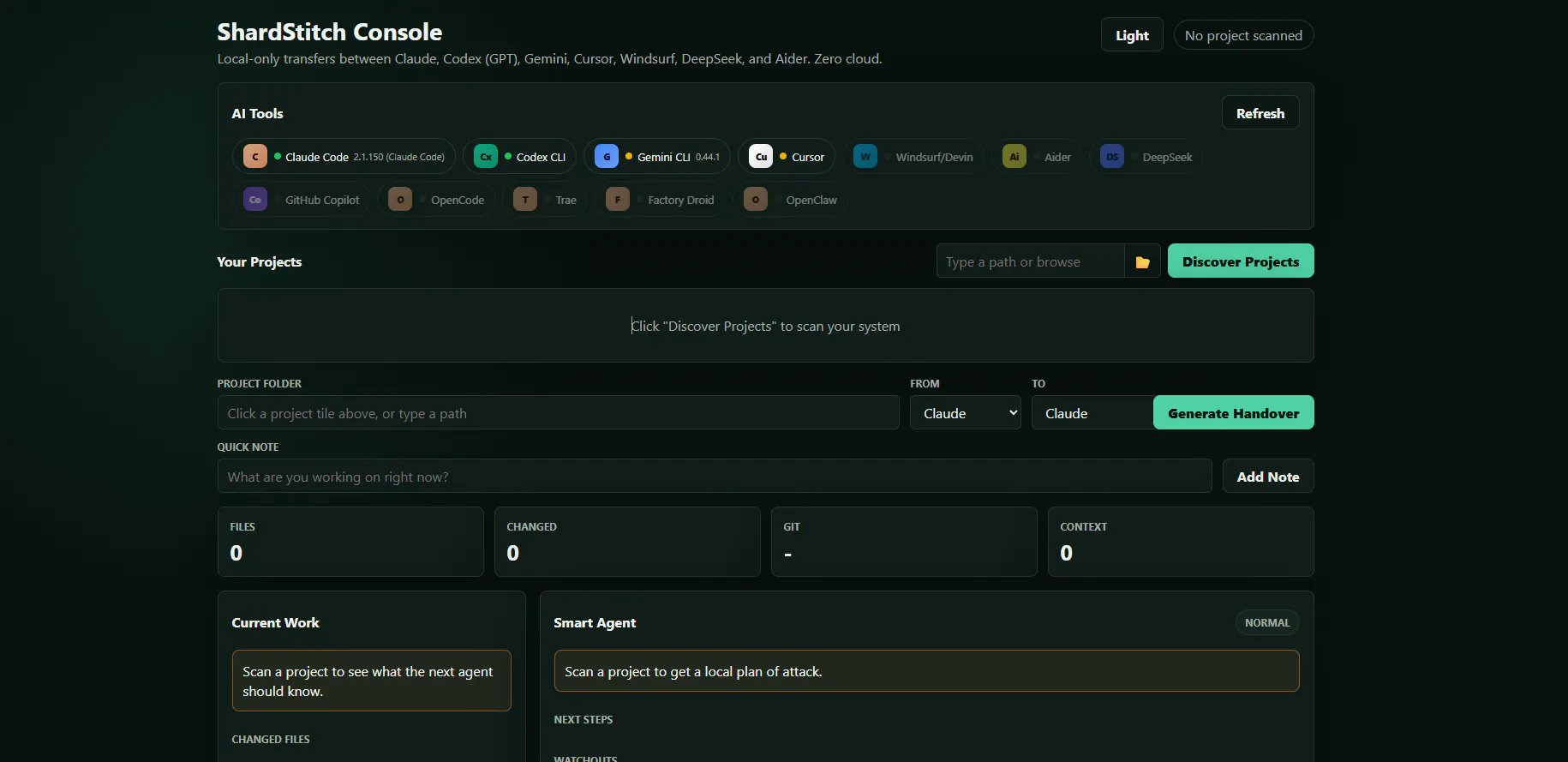Viewport: 1568px width, 762px height.
Task: Click the CHANGED FILES heading
Action: [271, 739]
